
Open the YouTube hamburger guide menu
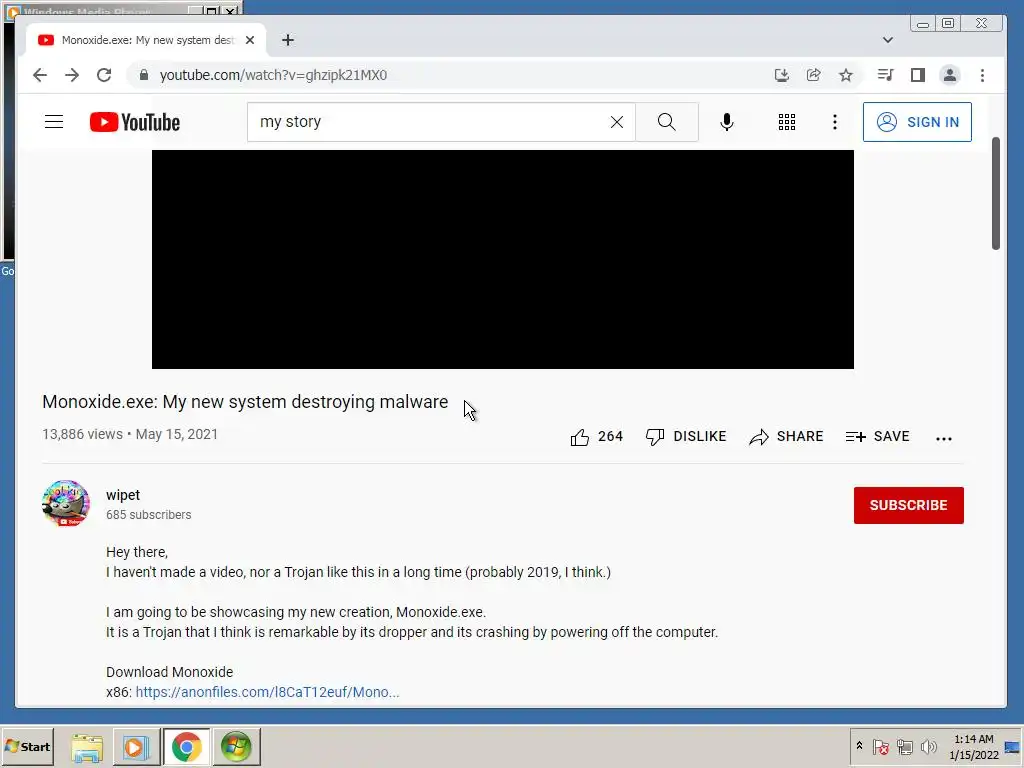click(54, 122)
